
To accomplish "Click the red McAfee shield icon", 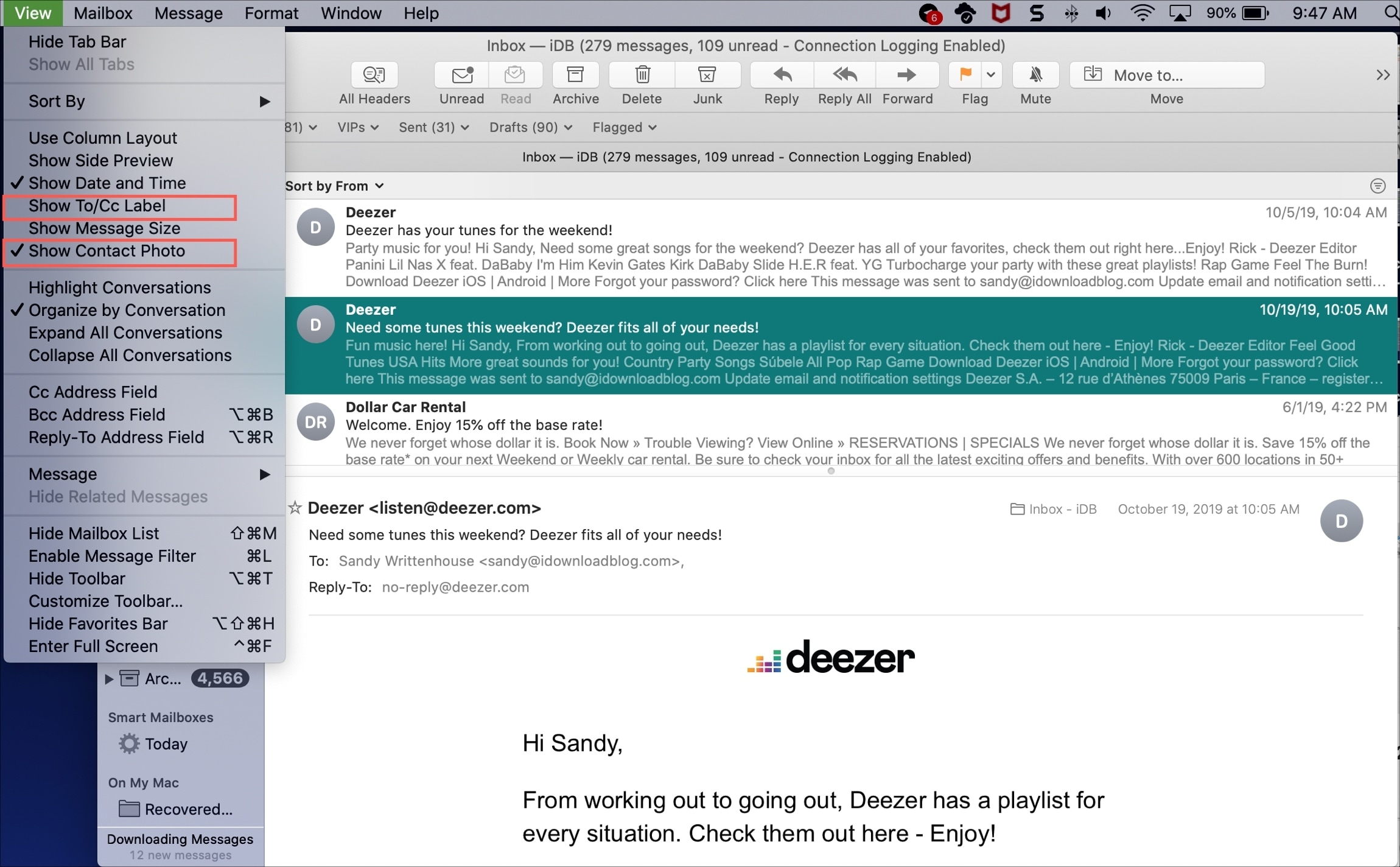I will coord(1001,13).
